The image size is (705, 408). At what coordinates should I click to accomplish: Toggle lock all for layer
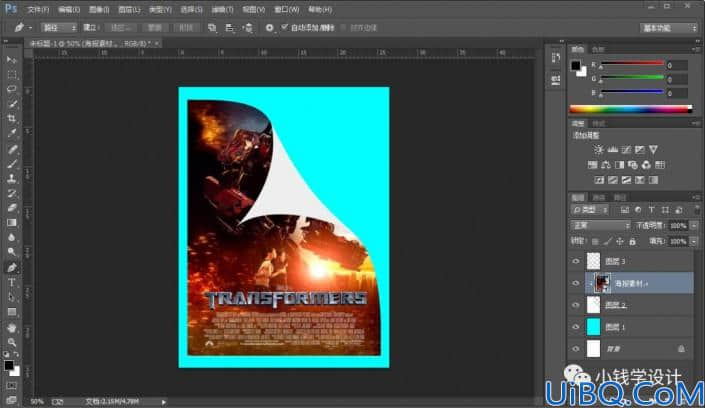click(633, 242)
